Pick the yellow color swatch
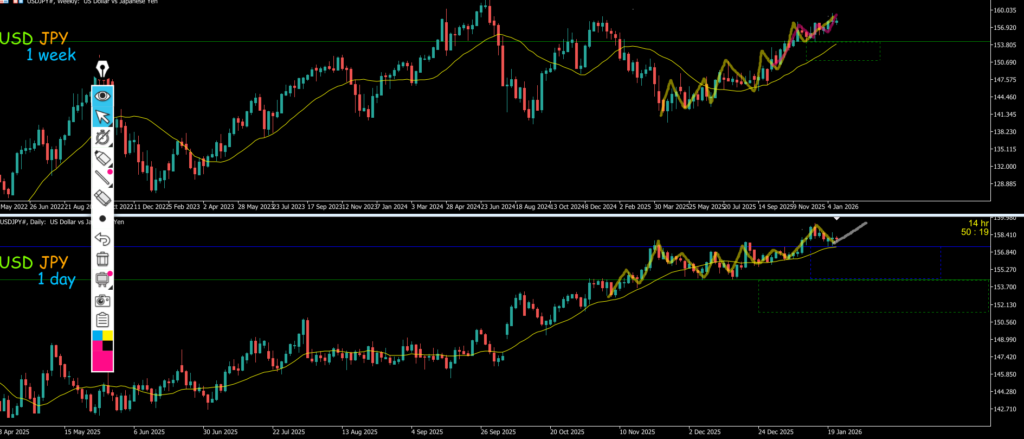 108,335
